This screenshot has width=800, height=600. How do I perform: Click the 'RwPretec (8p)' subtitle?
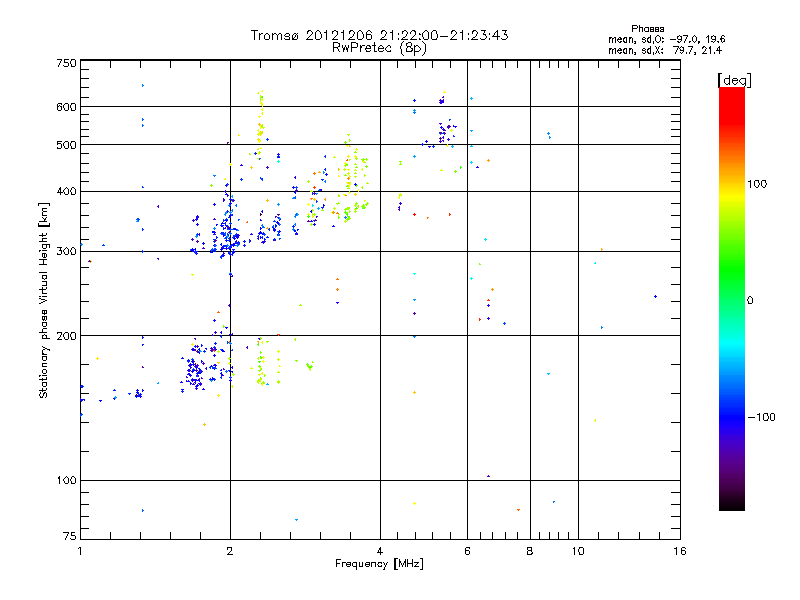click(x=379, y=48)
